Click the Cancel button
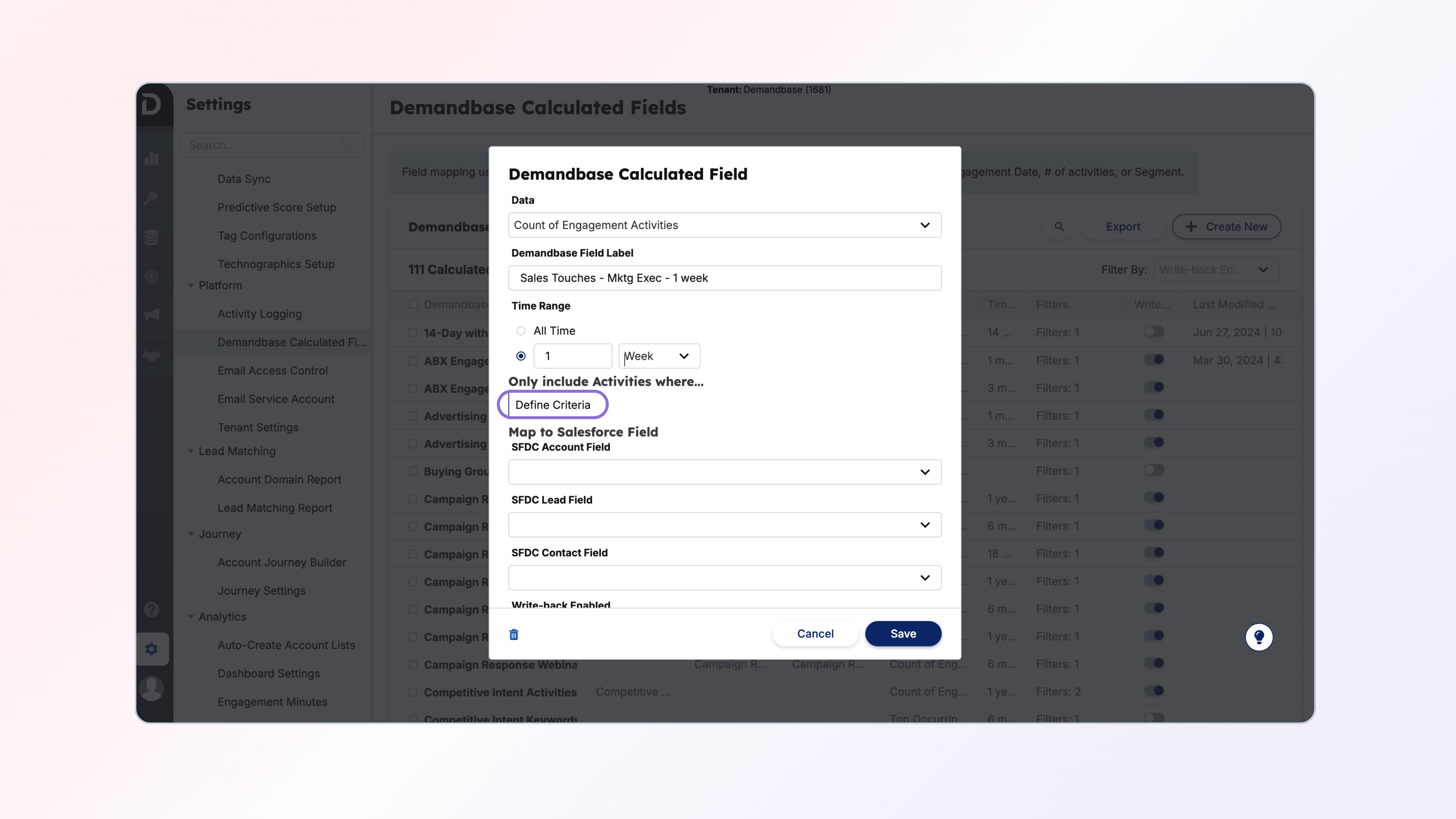Viewport: 1456px width, 819px height. [814, 634]
